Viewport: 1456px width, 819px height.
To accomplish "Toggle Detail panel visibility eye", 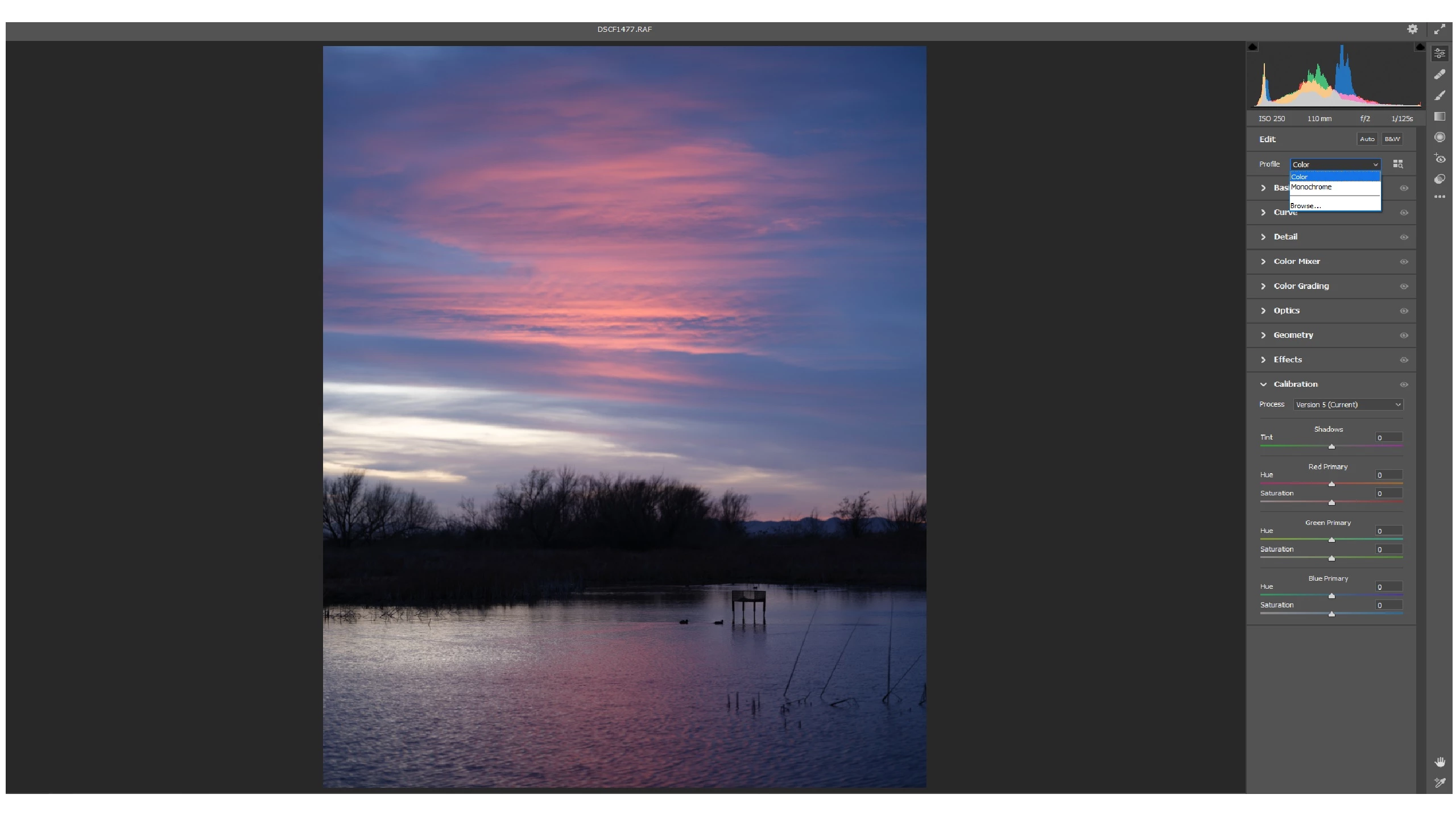I will pos(1404,237).
